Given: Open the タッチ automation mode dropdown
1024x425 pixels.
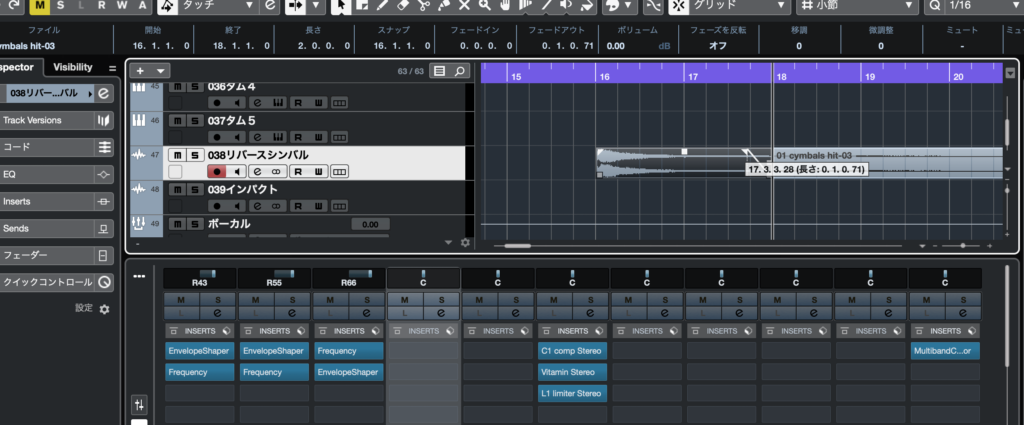Looking at the screenshot, I should 215,7.
